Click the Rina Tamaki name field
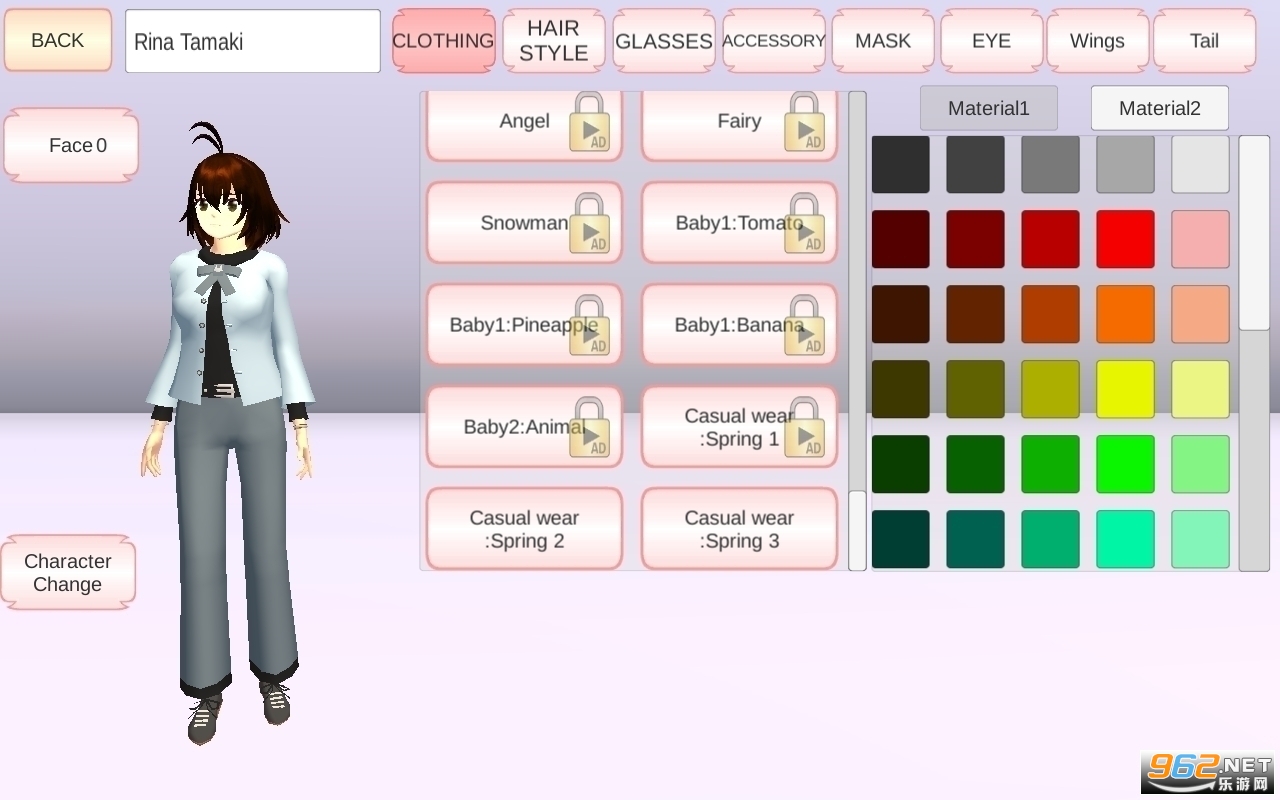The width and height of the screenshot is (1280, 800). (x=252, y=41)
